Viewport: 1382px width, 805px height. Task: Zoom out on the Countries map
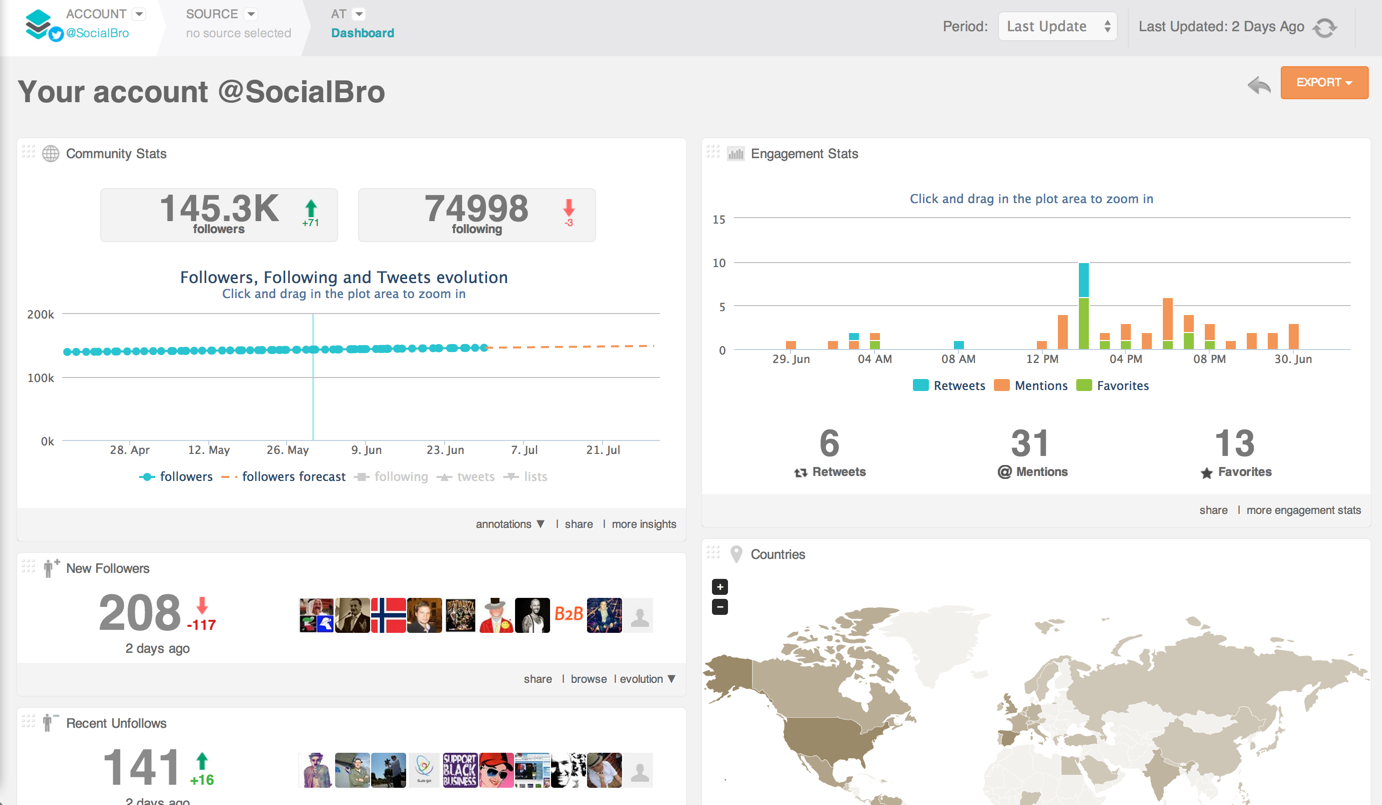click(720, 607)
